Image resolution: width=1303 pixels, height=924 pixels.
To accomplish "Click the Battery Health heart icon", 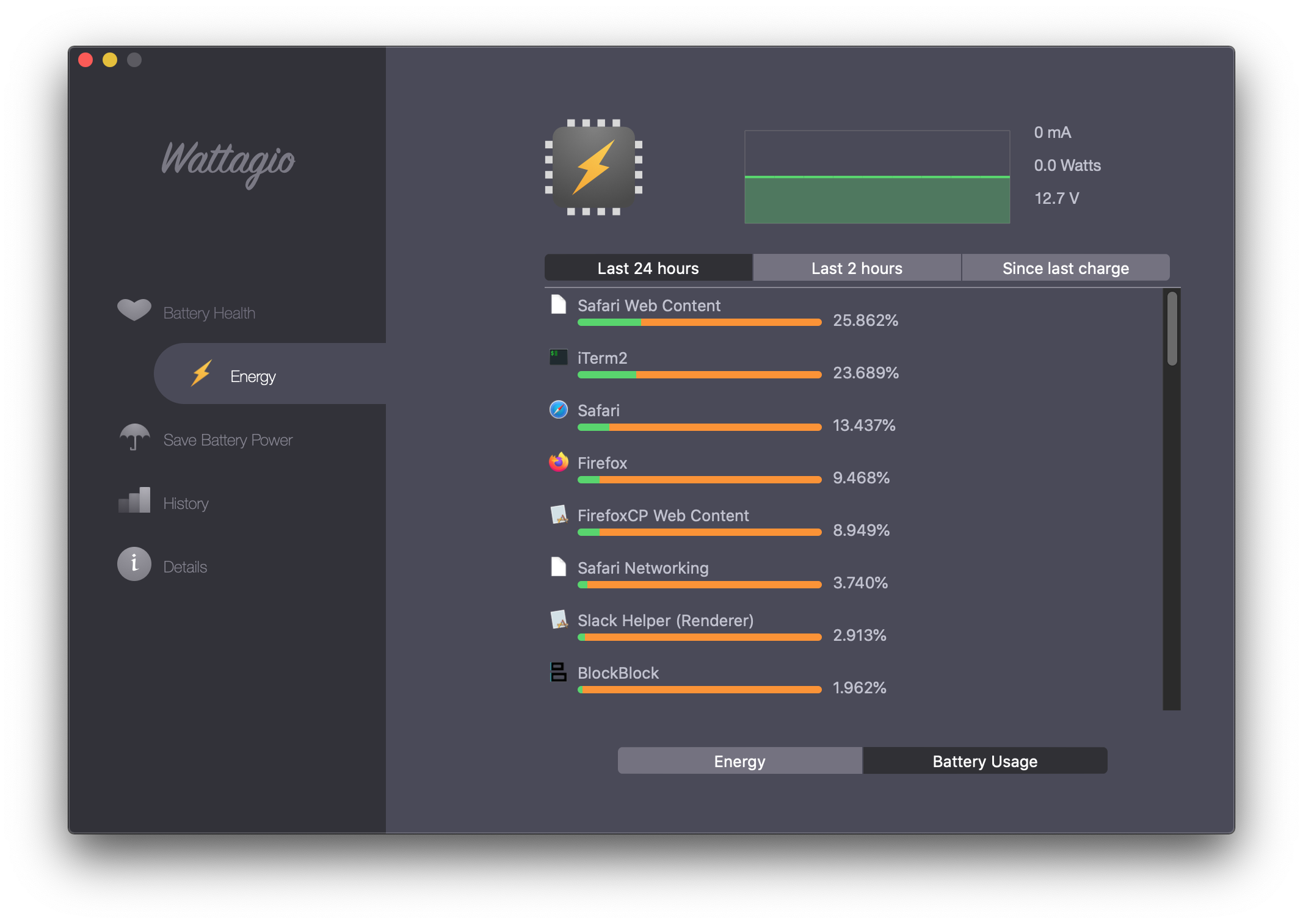I will click(x=134, y=310).
